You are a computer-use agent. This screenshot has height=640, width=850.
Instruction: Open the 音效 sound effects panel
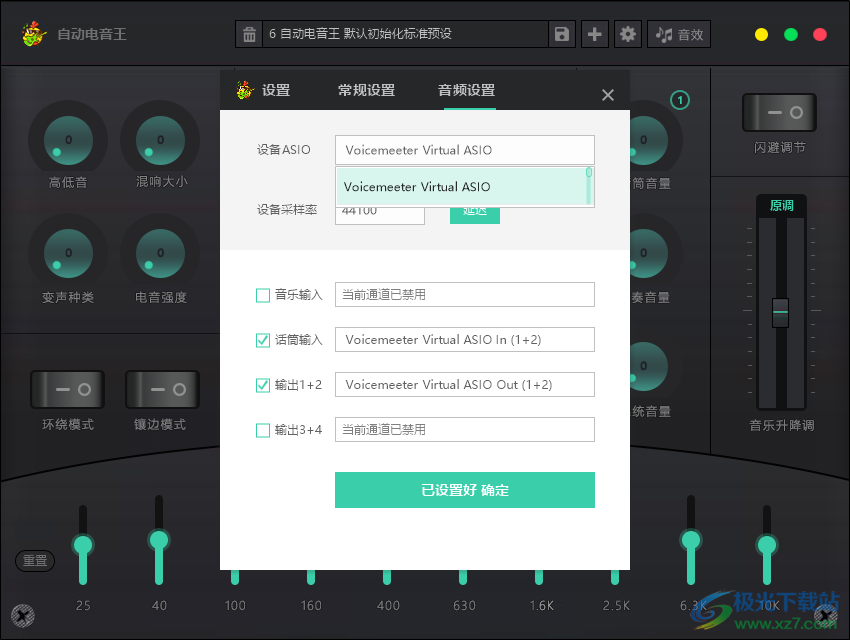[x=678, y=33]
